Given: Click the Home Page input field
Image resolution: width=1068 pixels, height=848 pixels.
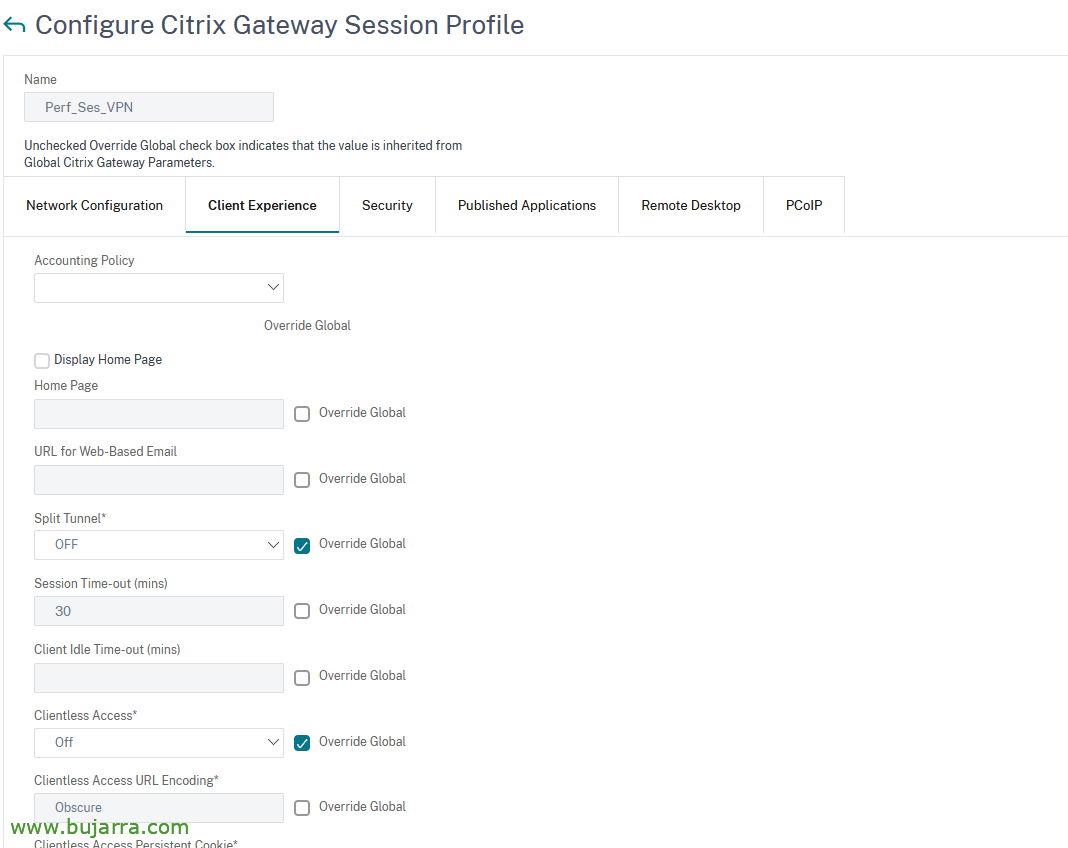Looking at the screenshot, I should (x=159, y=413).
